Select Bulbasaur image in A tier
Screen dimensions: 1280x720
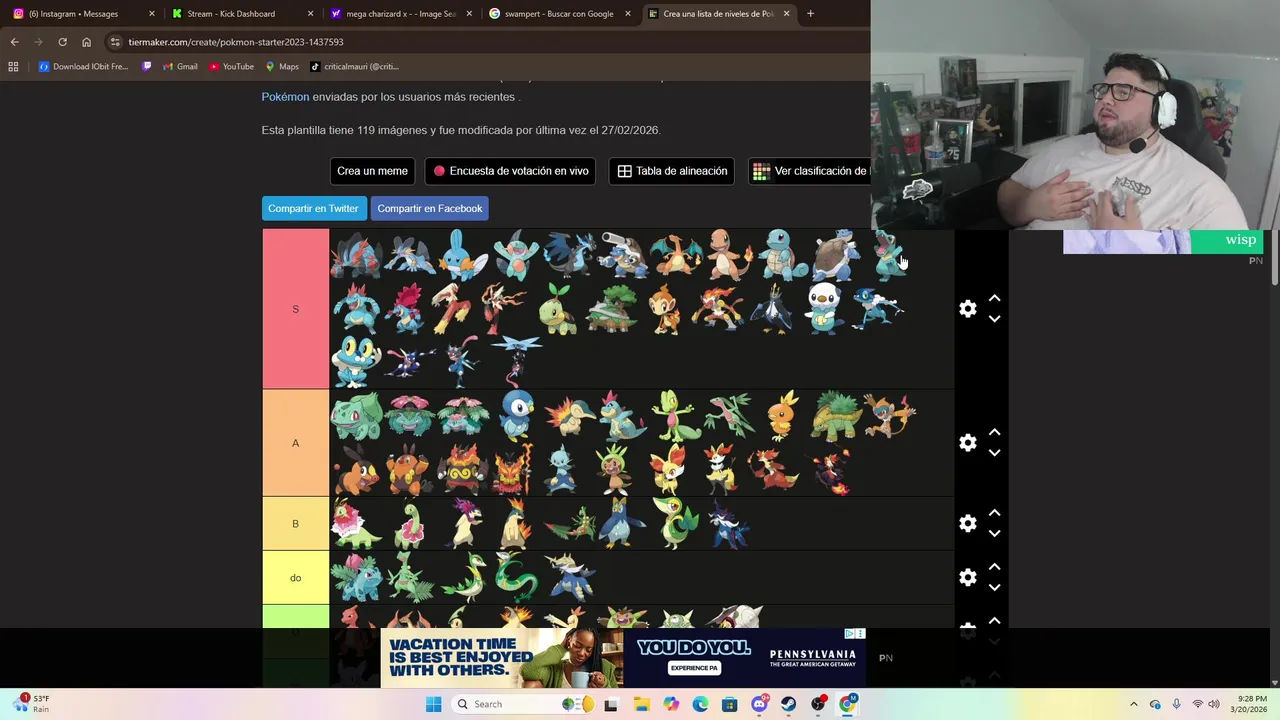(356, 416)
